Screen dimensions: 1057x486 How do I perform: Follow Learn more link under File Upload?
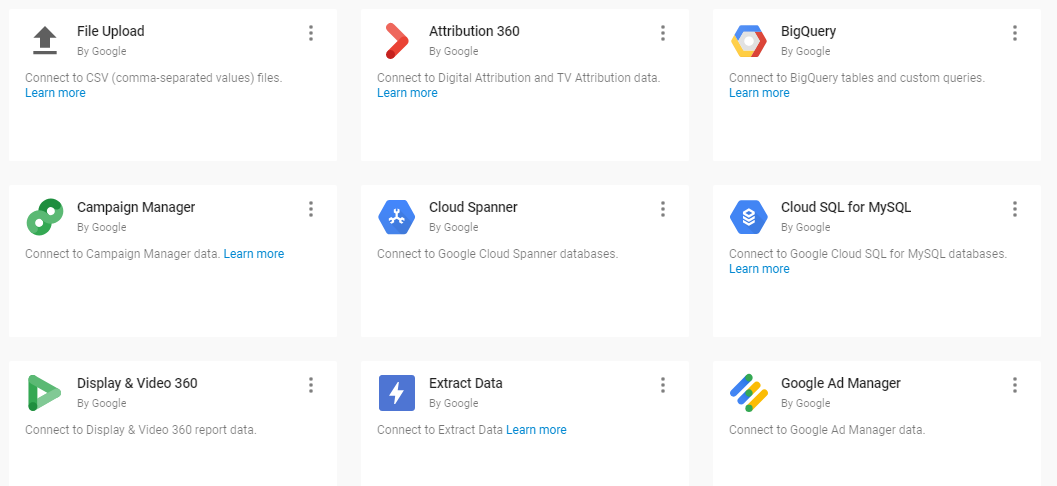coord(55,93)
